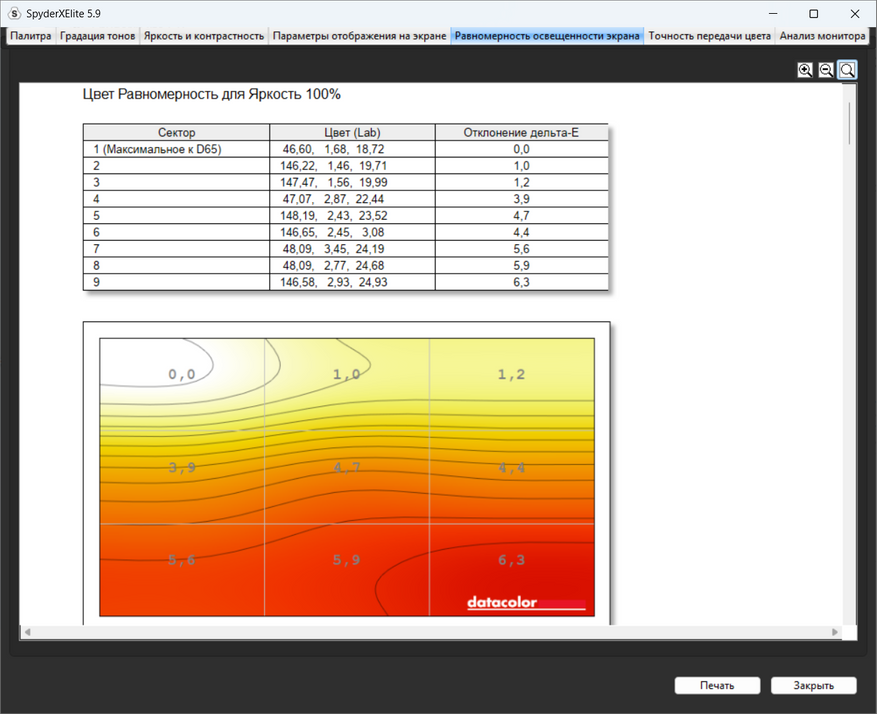Open the Палитра tab
This screenshot has width=877, height=714.
click(x=31, y=36)
